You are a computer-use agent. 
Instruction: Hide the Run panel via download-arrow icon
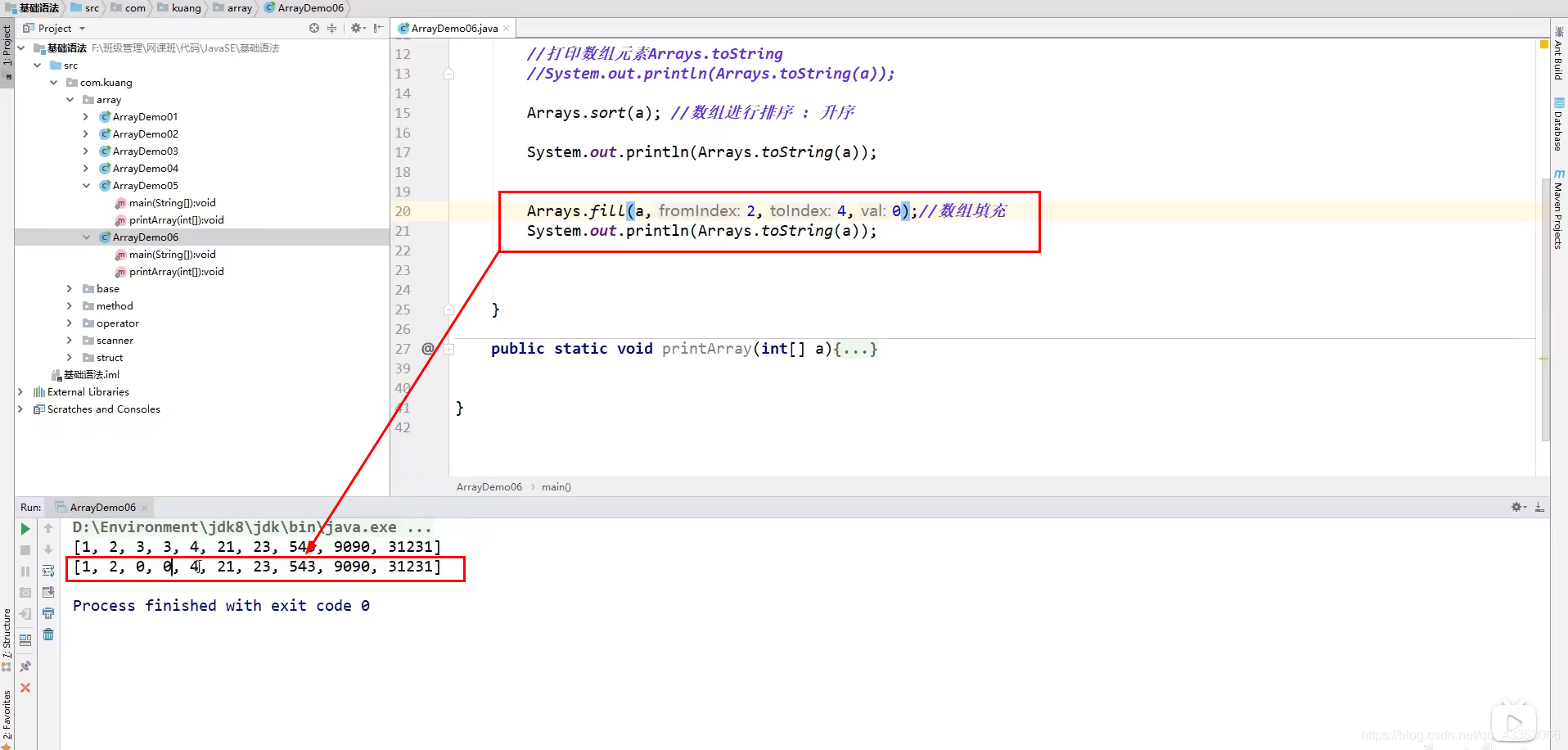(1539, 508)
